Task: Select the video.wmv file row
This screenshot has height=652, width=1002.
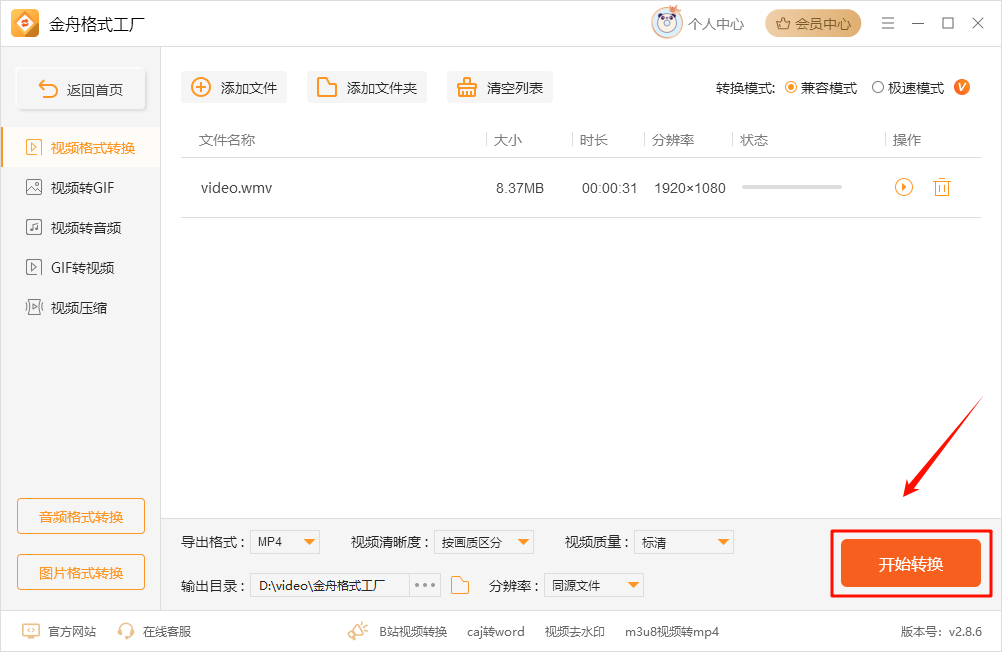Action: pyautogui.click(x=581, y=188)
